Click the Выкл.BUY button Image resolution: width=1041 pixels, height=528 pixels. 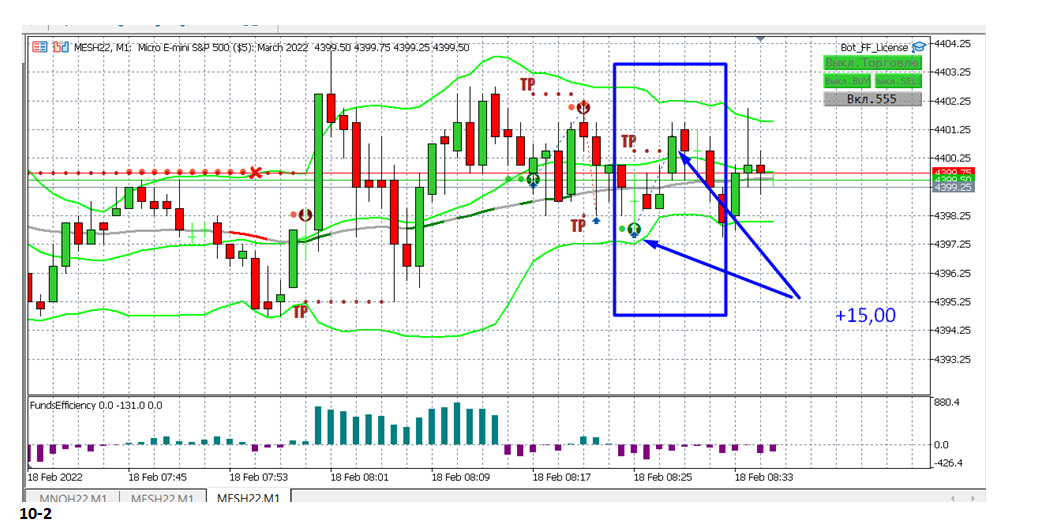tap(847, 81)
